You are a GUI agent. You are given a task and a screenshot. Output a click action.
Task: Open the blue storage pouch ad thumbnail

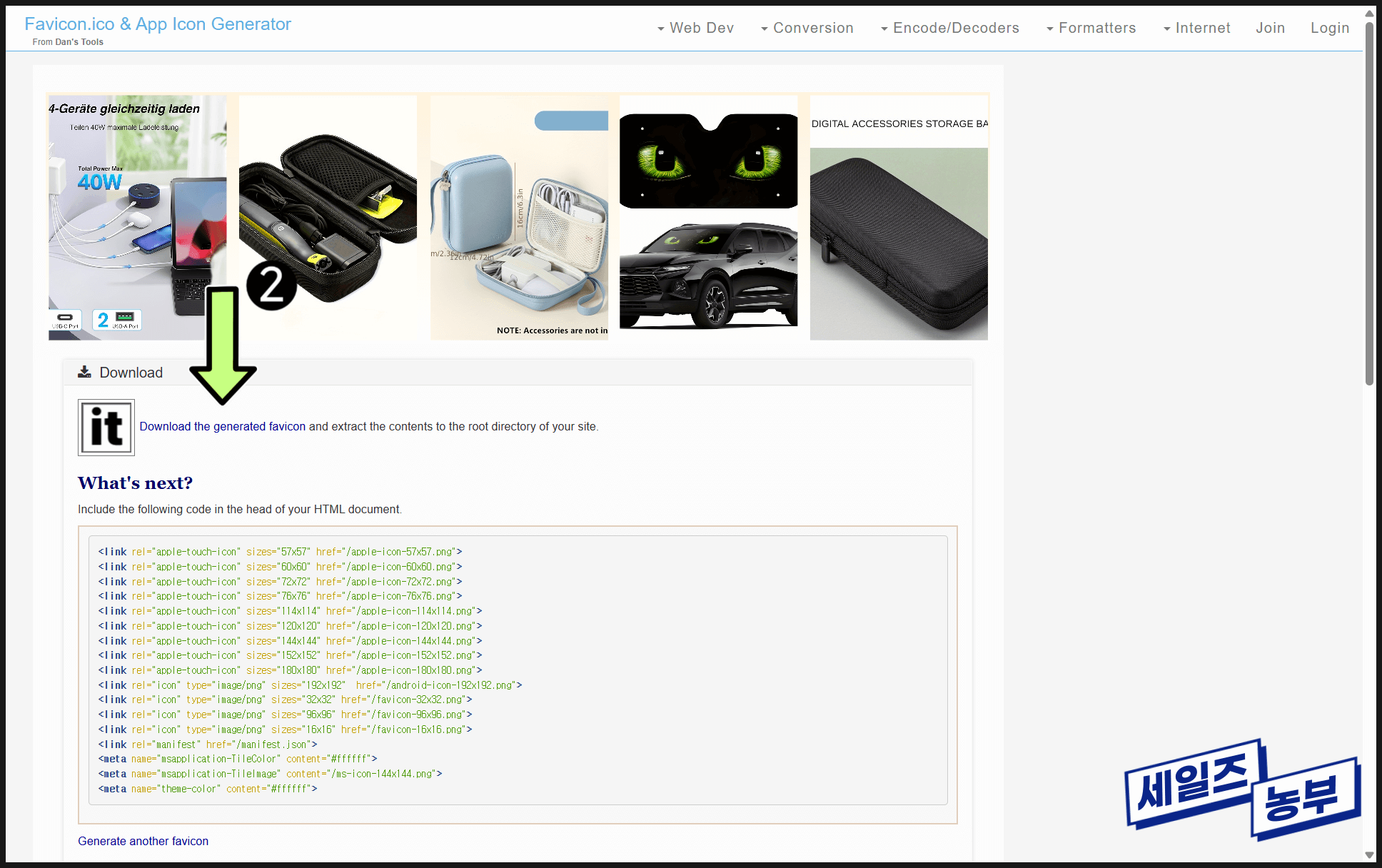pos(519,217)
